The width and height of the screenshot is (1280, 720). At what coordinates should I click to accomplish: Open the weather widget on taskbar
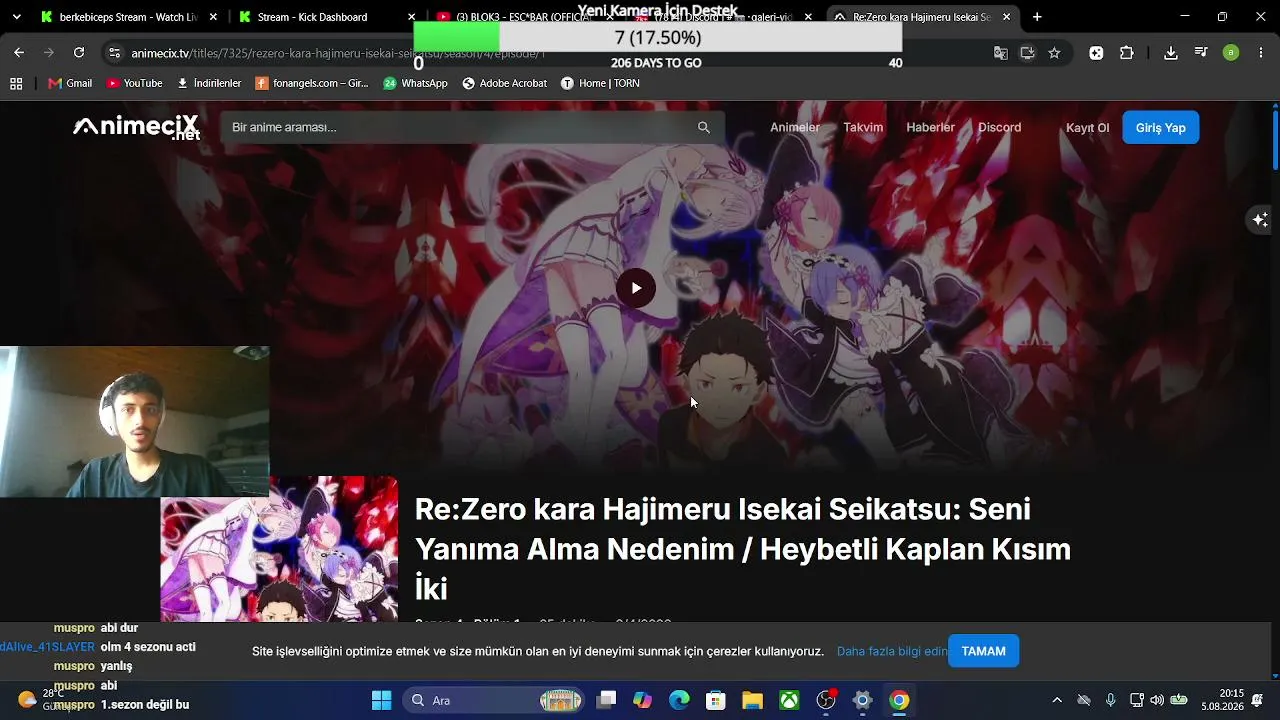point(42,700)
